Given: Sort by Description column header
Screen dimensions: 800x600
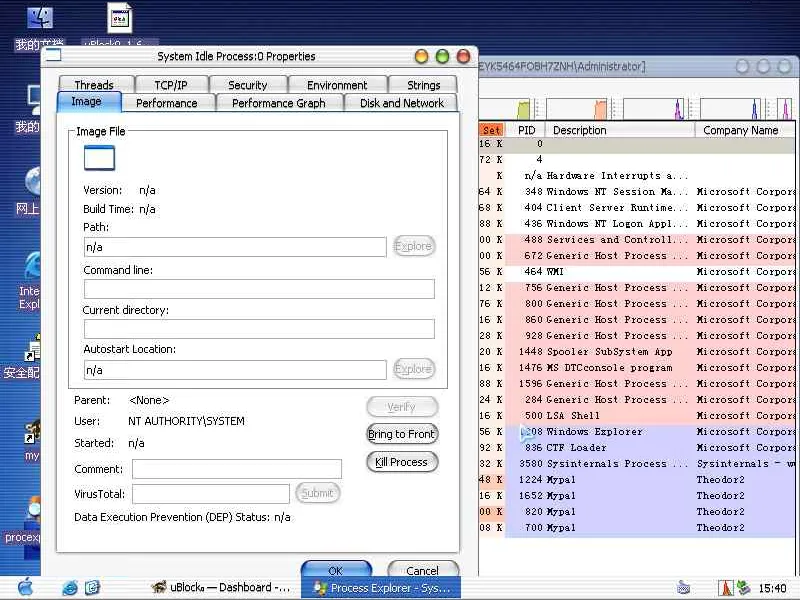Looking at the screenshot, I should 620,130.
